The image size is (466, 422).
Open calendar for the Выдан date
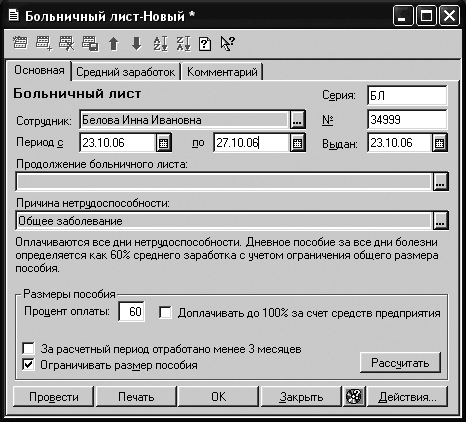point(440,143)
